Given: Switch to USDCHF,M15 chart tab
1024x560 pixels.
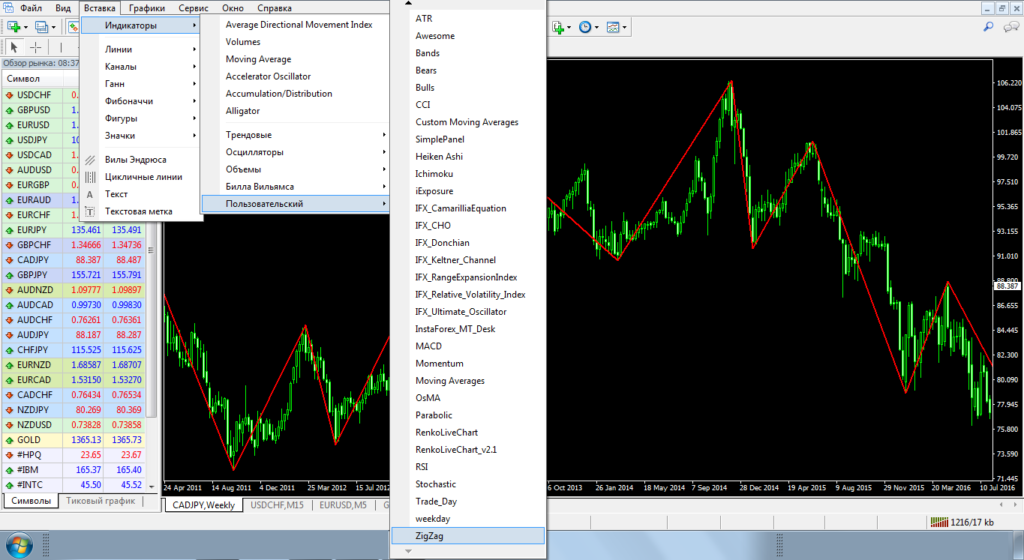Looking at the screenshot, I should click(278, 505).
